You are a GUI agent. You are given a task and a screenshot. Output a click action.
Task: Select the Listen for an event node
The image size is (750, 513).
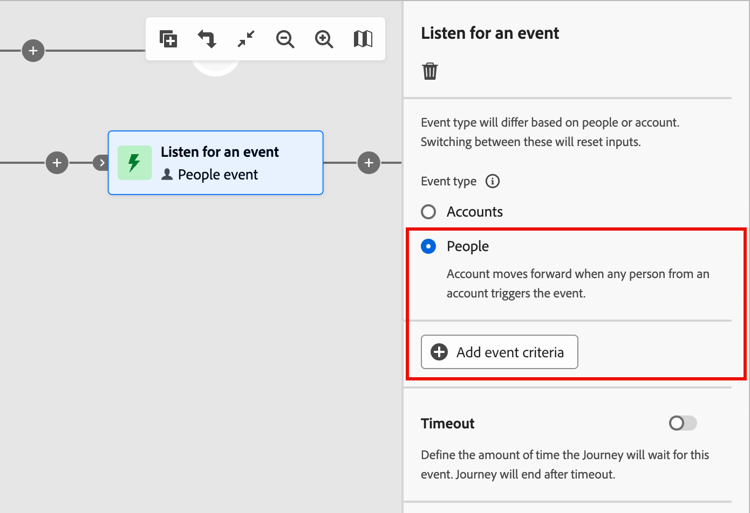(x=216, y=163)
